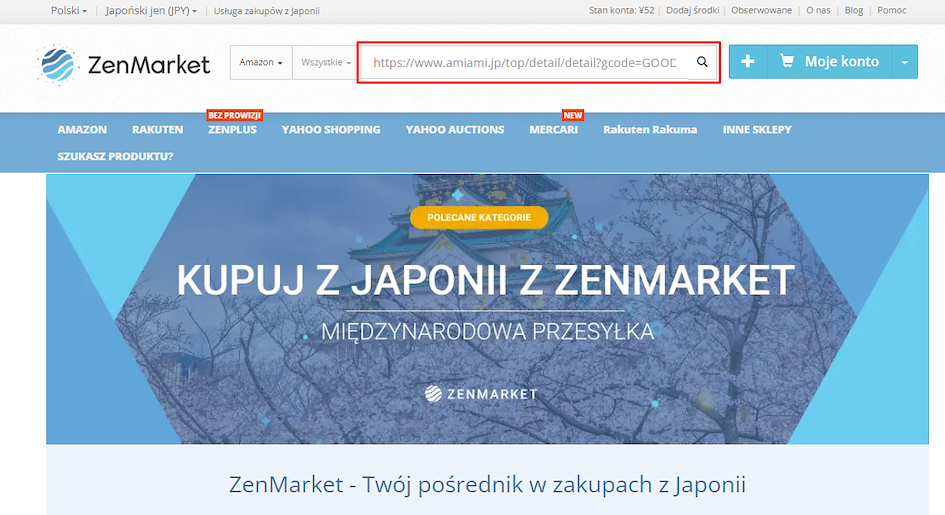Open the Moje konto dropdown arrow
This screenshot has width=945, height=515.
pyautogui.click(x=905, y=61)
